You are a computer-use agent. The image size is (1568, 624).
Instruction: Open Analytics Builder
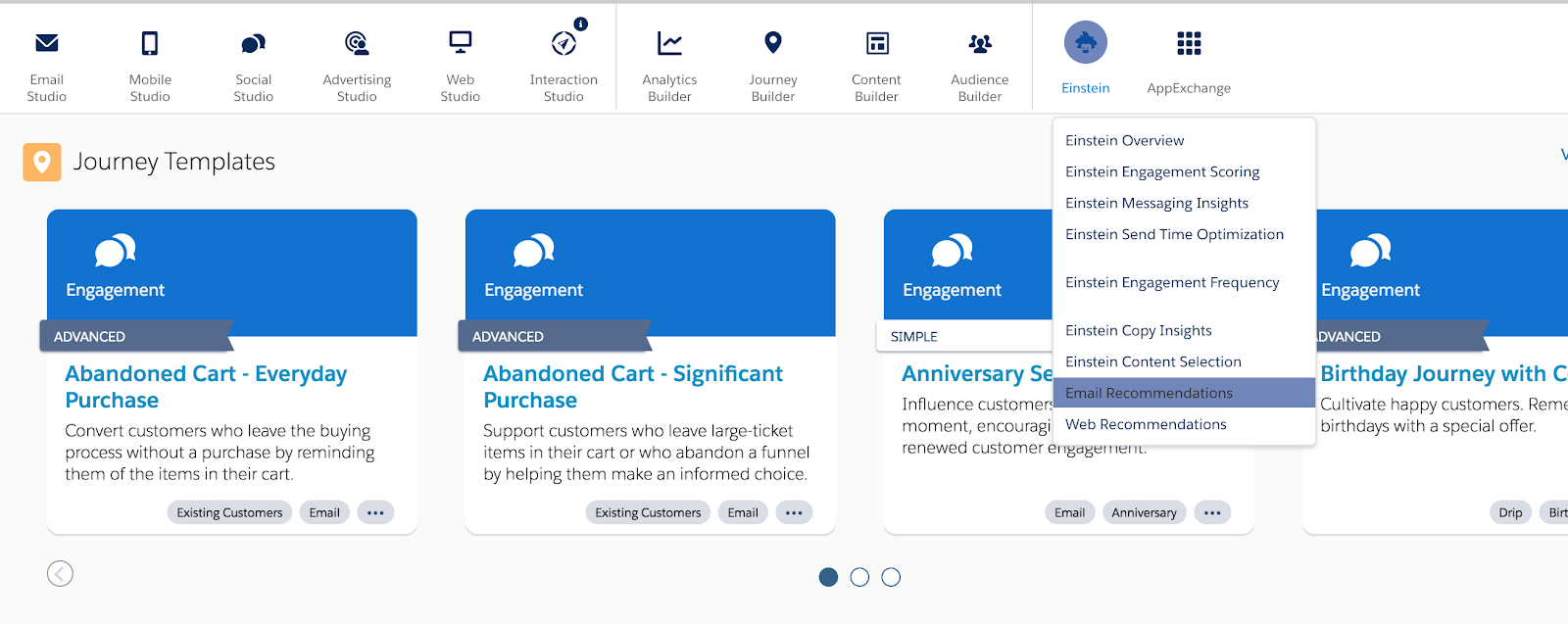[669, 65]
